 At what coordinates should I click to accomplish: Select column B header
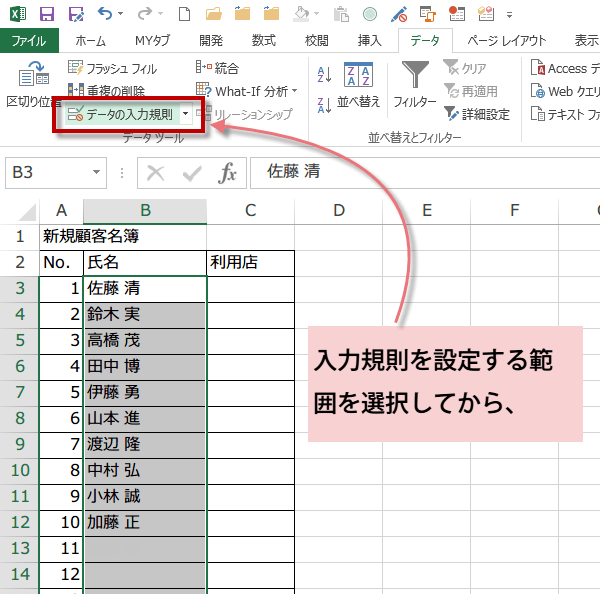(x=145, y=211)
